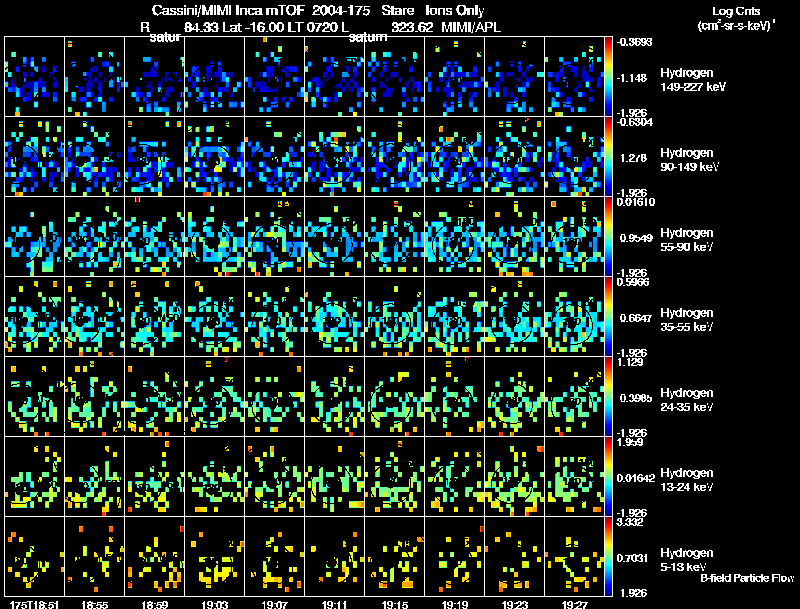The image size is (800, 609).
Task: Select the Hydrogen 35-55 keV row label
Action: (687, 320)
